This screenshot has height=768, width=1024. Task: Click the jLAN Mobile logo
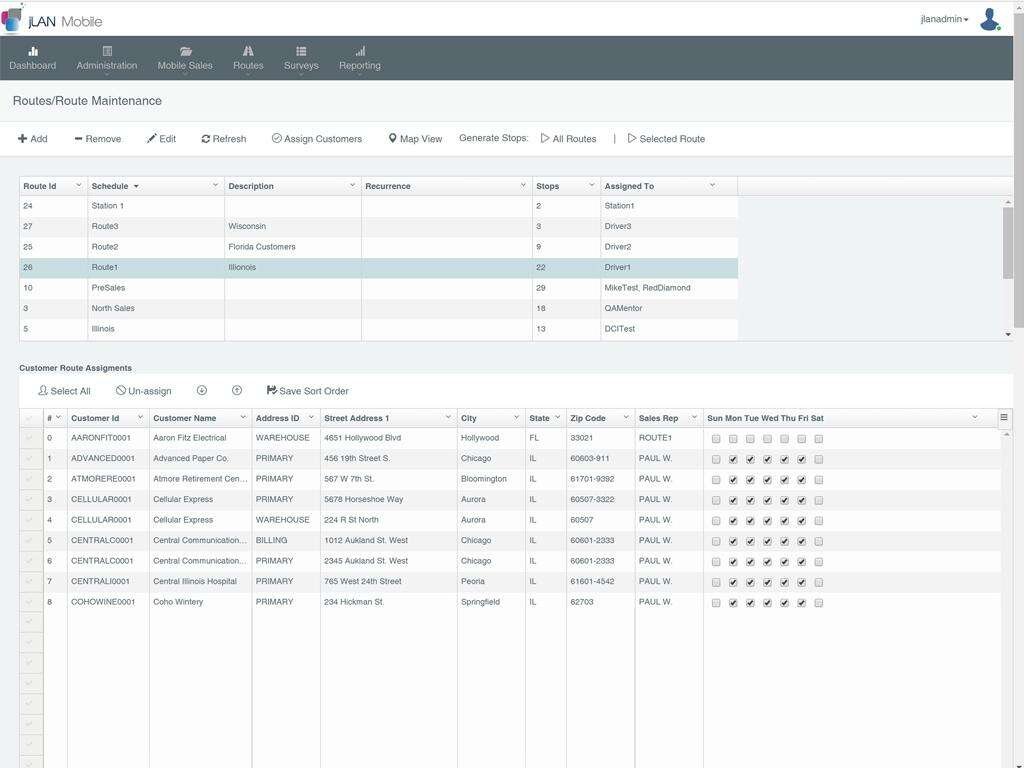(52, 20)
